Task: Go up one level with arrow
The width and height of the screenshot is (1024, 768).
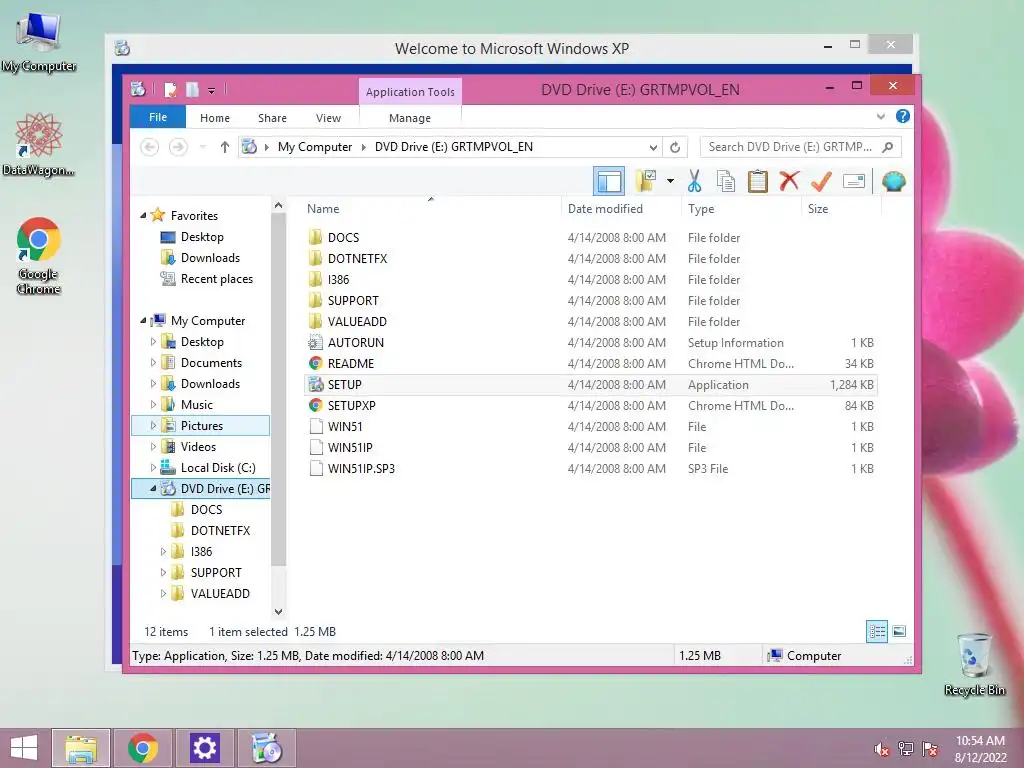Action: [225, 147]
